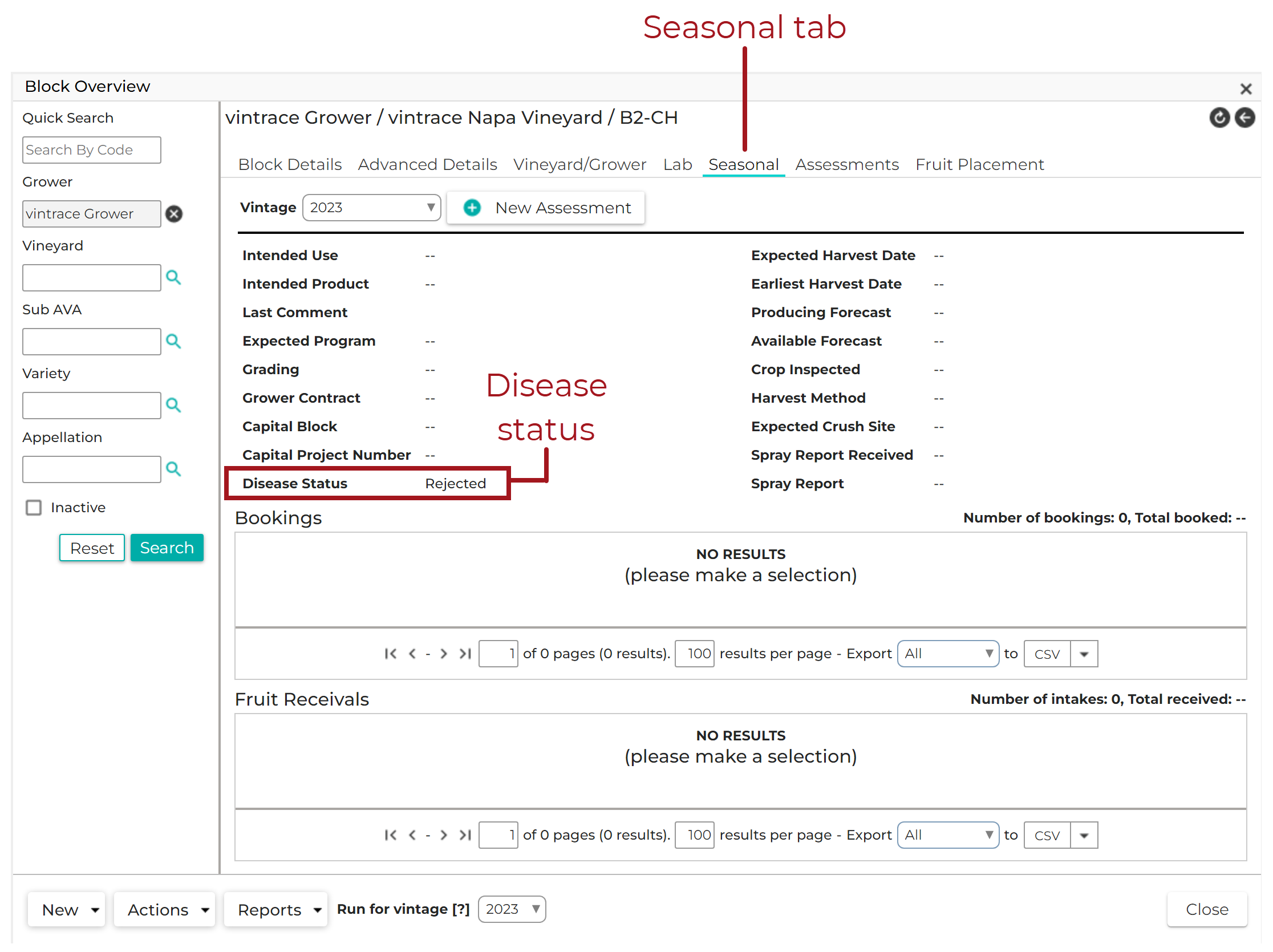Click the Vineyard input field
The height and width of the screenshot is (952, 1273).
point(91,278)
